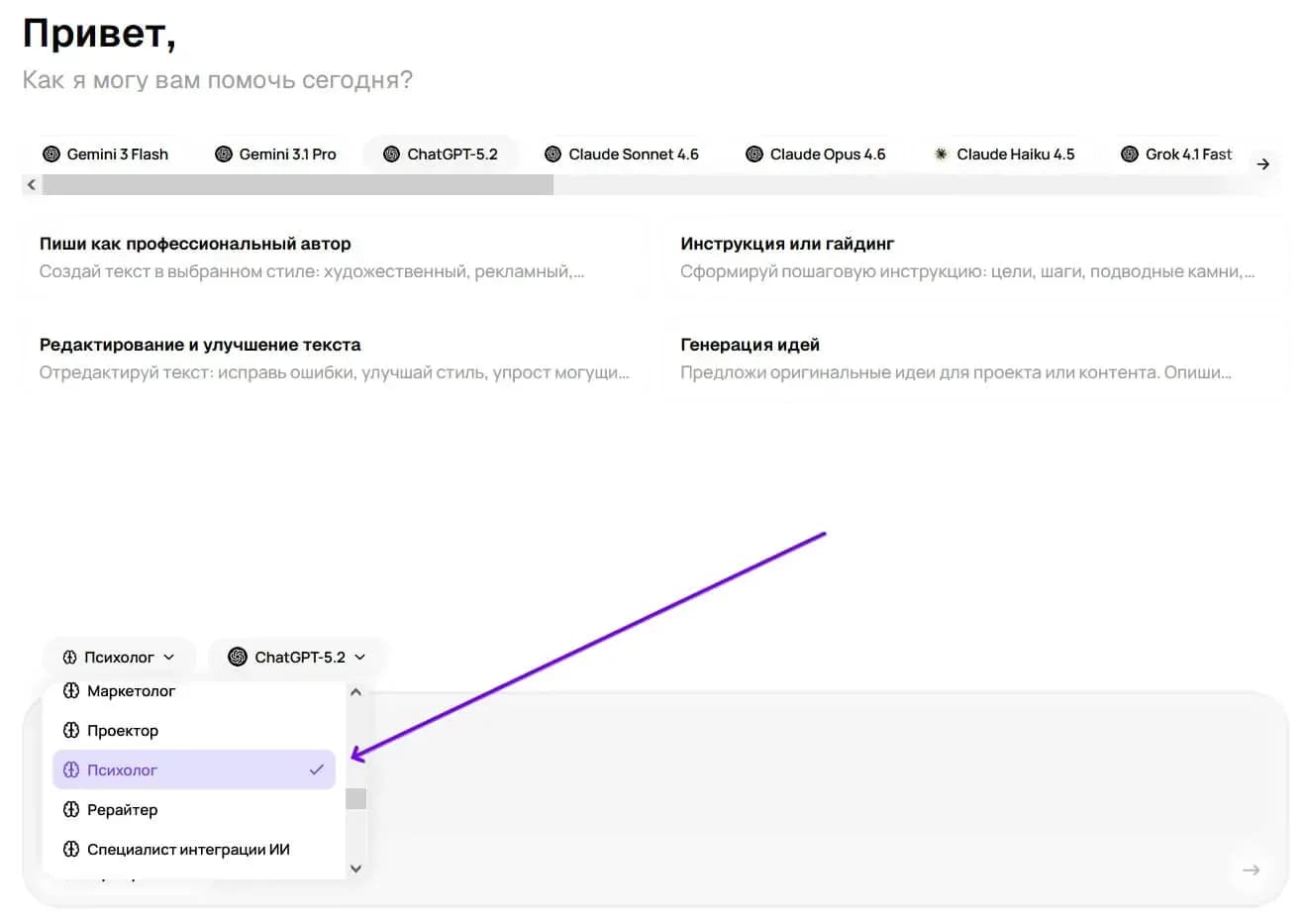
Task: Choose Маркетолог from the role list
Action: click(x=194, y=691)
